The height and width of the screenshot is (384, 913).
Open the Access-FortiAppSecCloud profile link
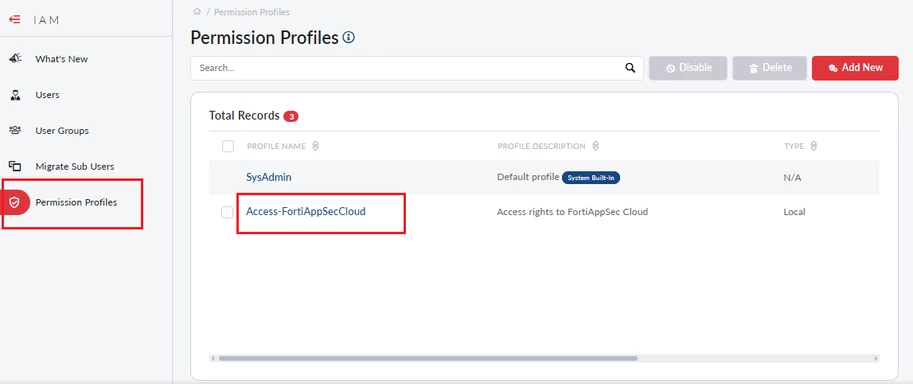pos(306,212)
